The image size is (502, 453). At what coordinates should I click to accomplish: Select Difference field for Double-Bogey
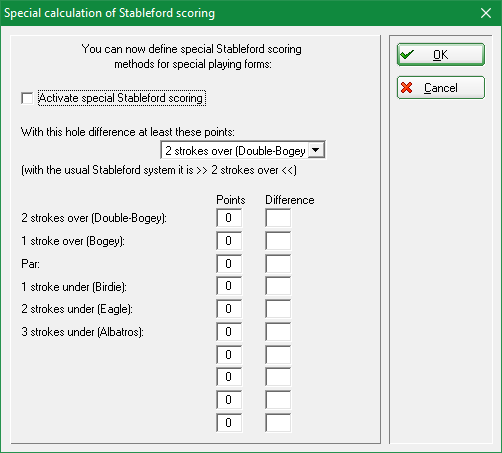(x=278, y=218)
